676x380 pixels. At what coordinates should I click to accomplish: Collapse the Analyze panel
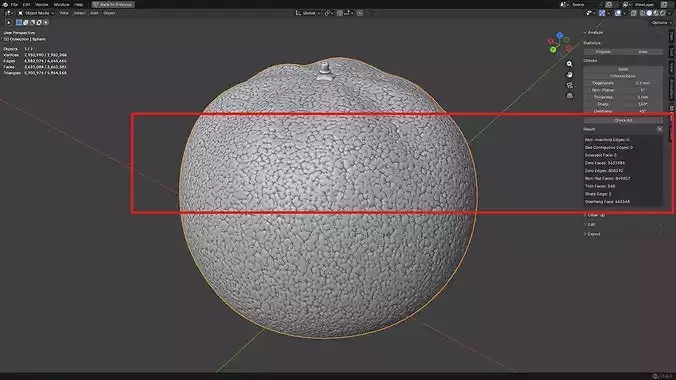pyautogui.click(x=593, y=32)
